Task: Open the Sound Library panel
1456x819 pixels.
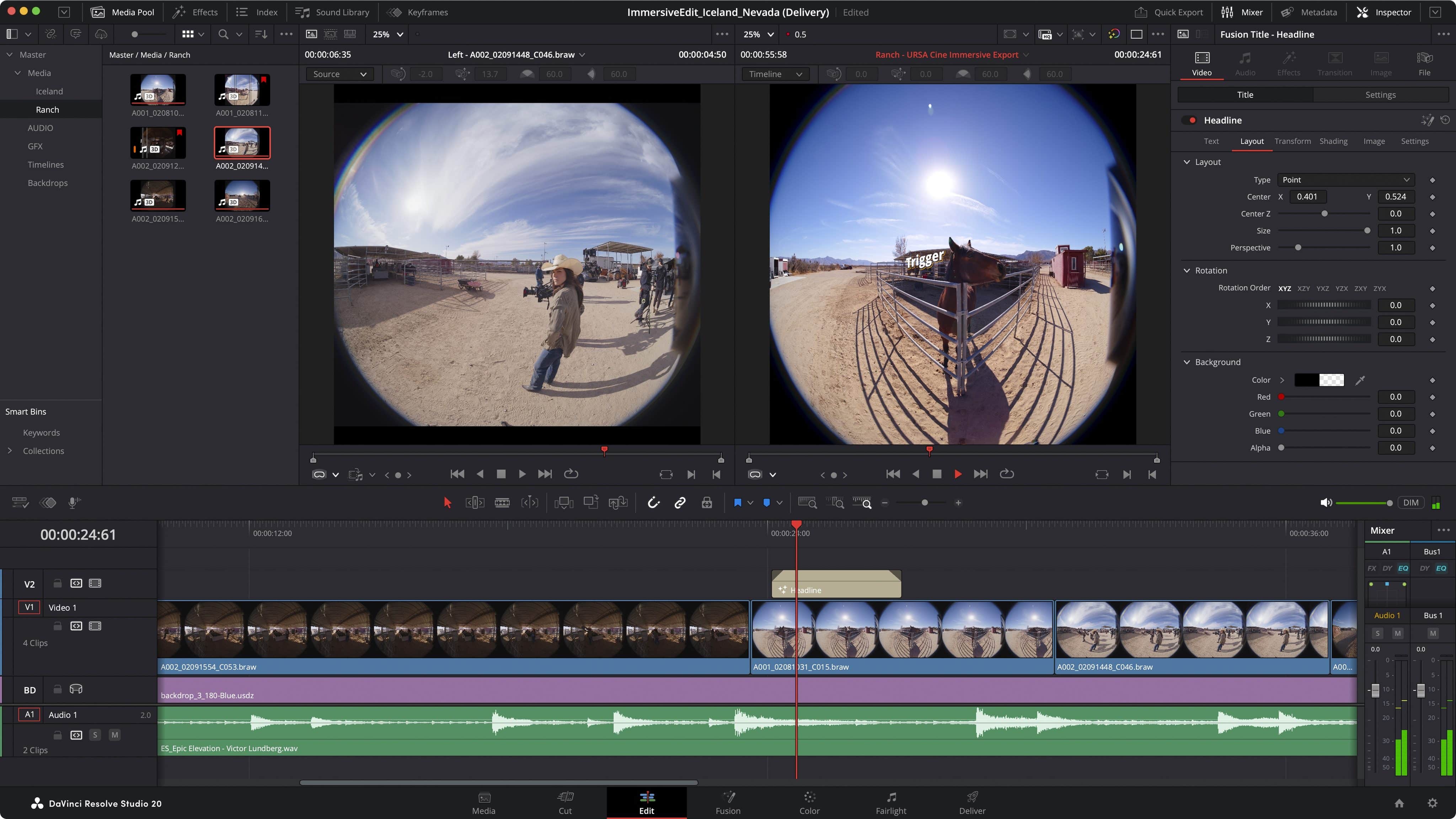Action: 332,12
